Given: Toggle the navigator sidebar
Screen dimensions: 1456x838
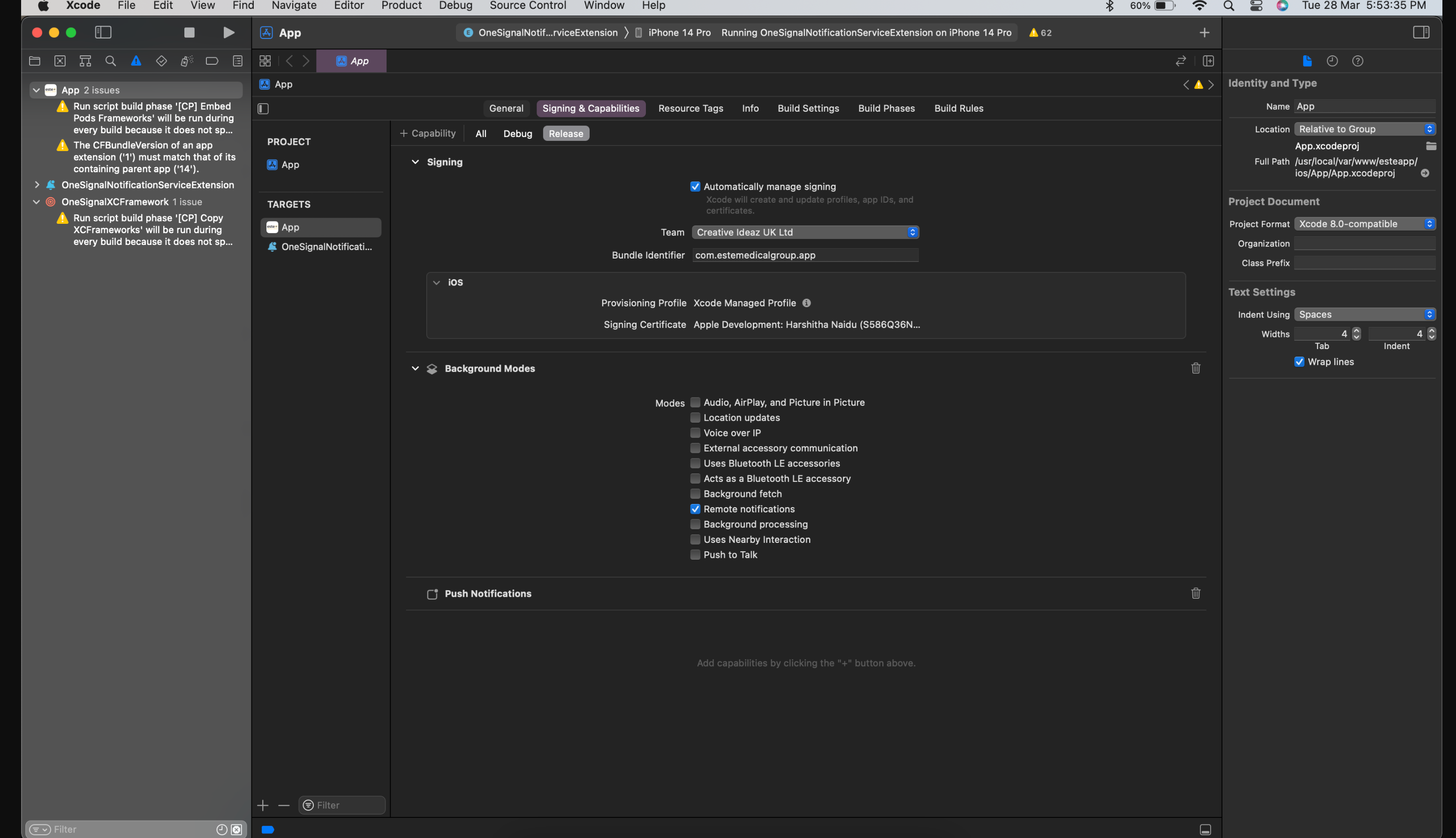Looking at the screenshot, I should coord(103,33).
